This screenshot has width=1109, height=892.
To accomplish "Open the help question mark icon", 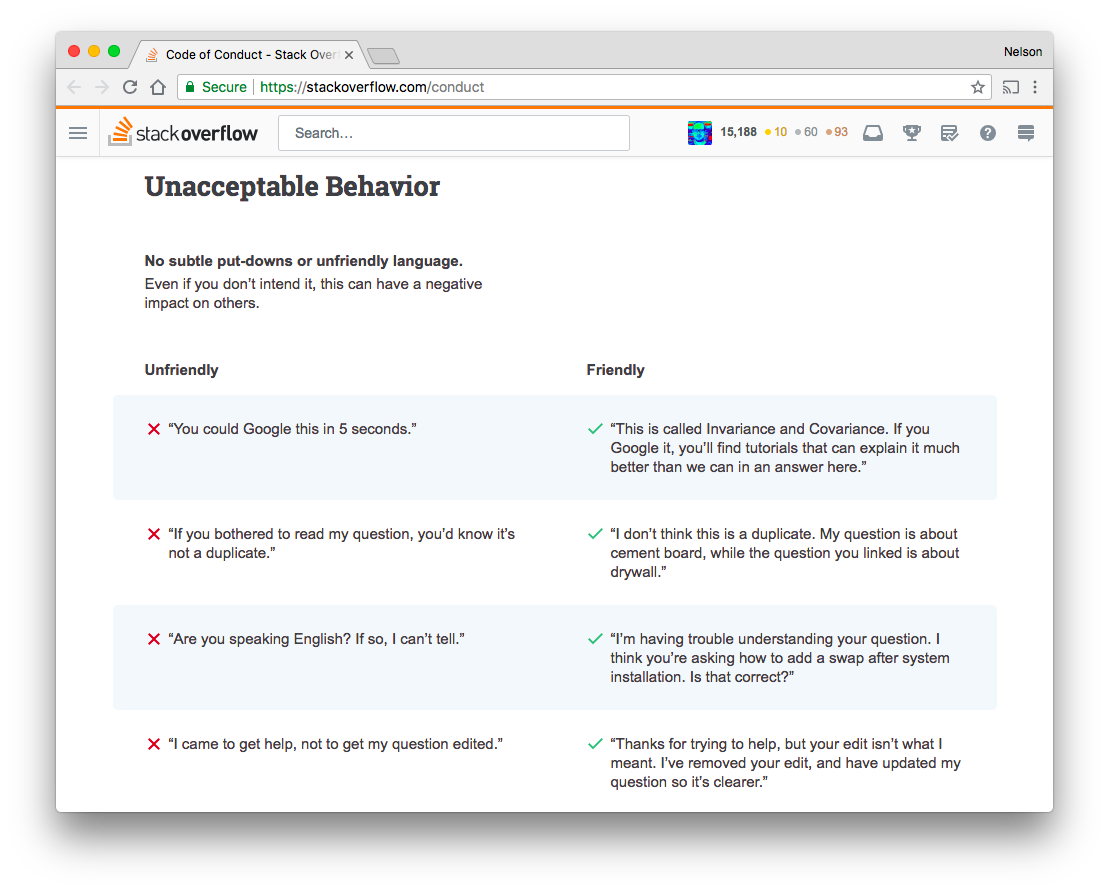I will 987,132.
